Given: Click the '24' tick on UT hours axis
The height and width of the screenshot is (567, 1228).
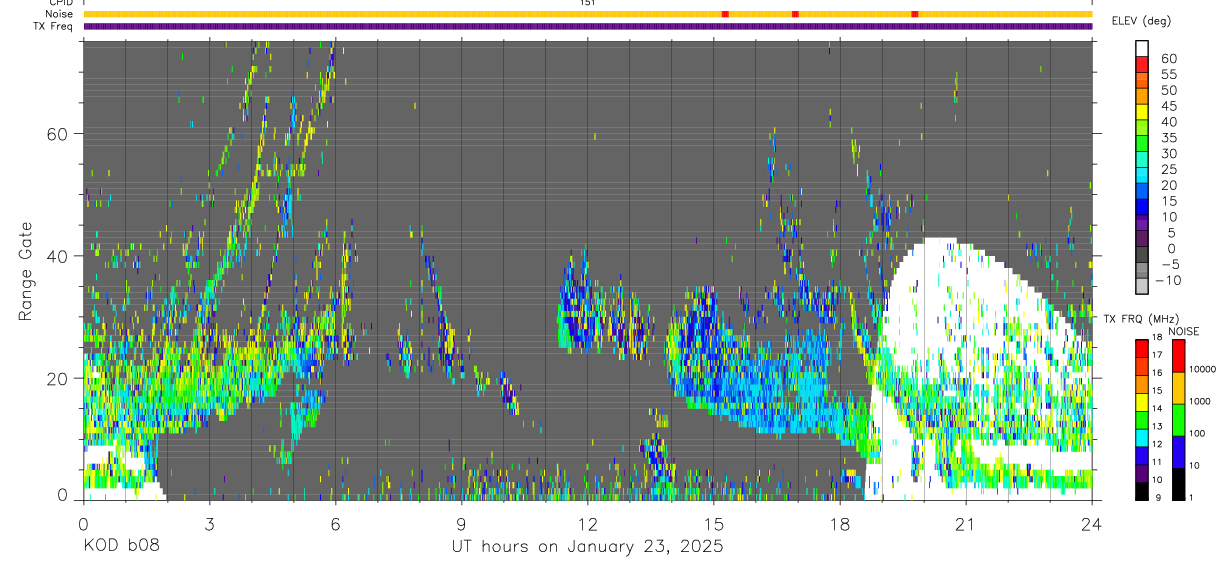Looking at the screenshot, I should tap(1091, 523).
